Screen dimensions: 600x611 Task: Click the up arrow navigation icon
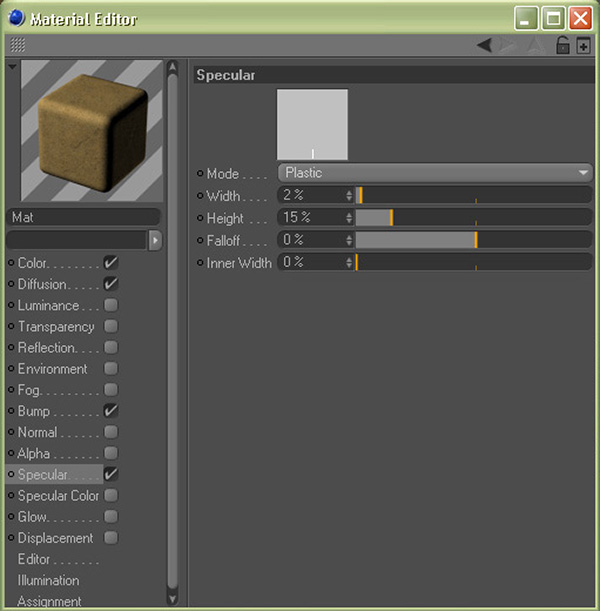[534, 45]
